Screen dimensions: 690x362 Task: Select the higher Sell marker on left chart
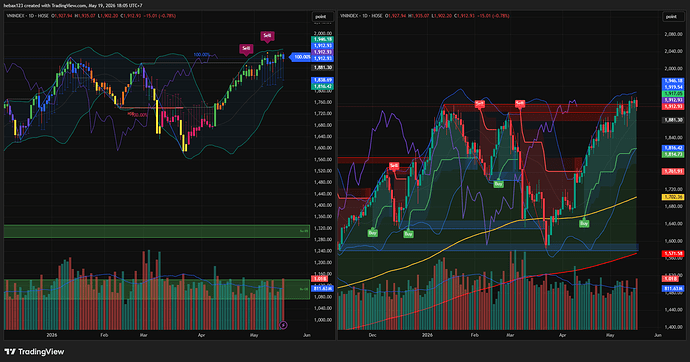(267, 36)
